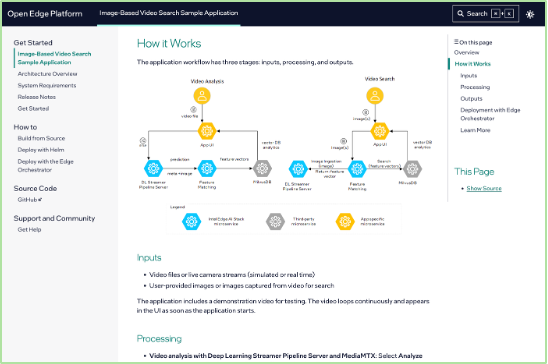The width and height of the screenshot is (548, 364).
Task: Click the On this page list icon
Action: (456, 42)
